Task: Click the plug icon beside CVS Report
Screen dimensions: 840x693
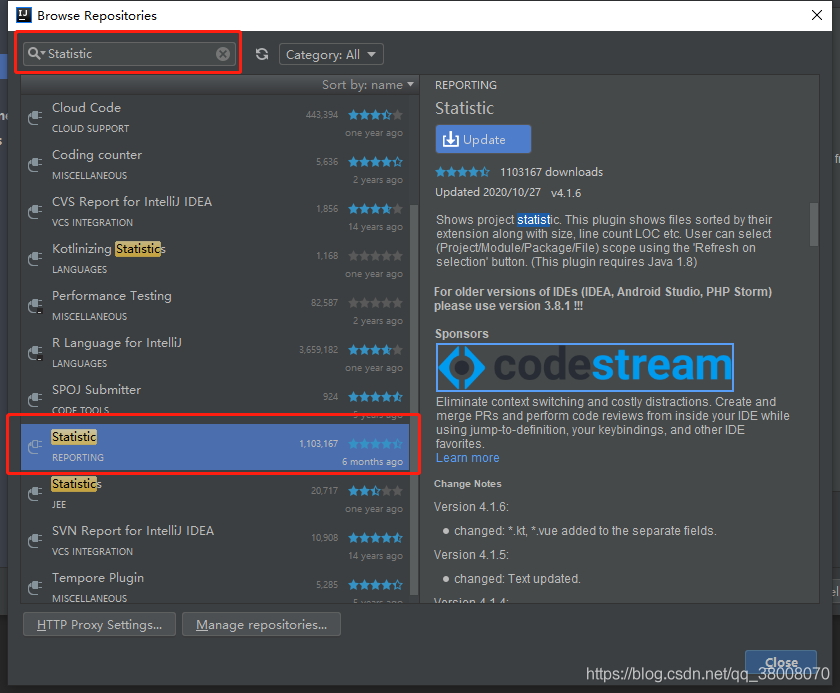Action: click(35, 212)
